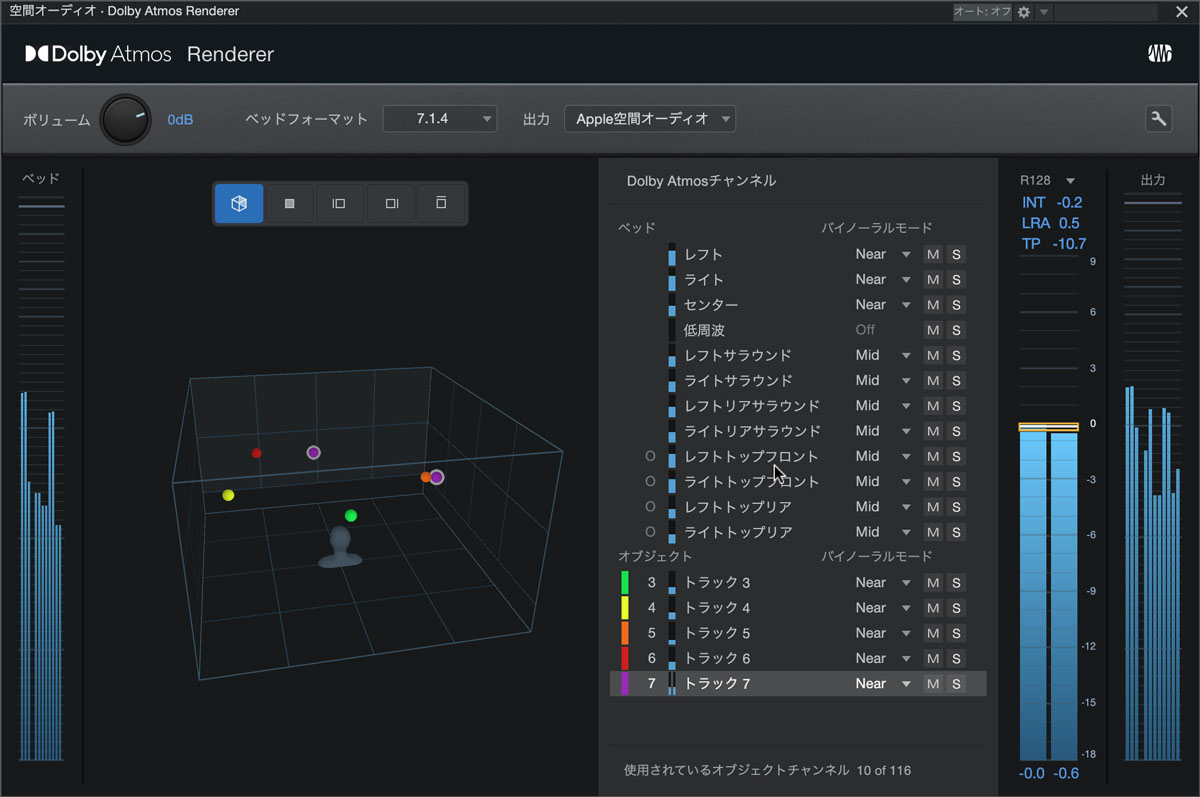Click the title bar text field
This screenshot has height=797, width=1200.
click(1106, 12)
